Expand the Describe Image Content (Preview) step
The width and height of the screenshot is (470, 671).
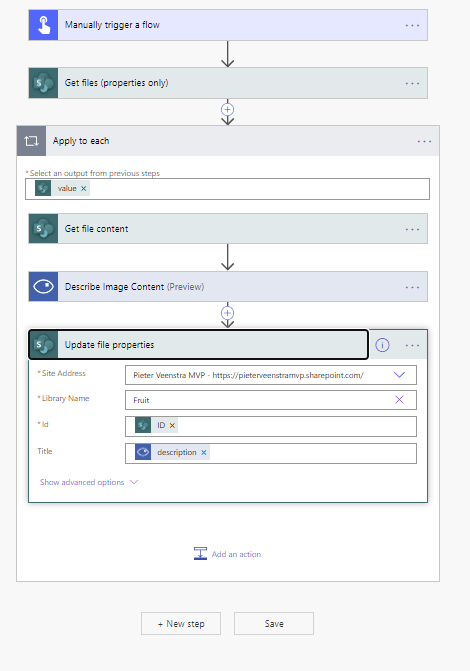coord(228,286)
